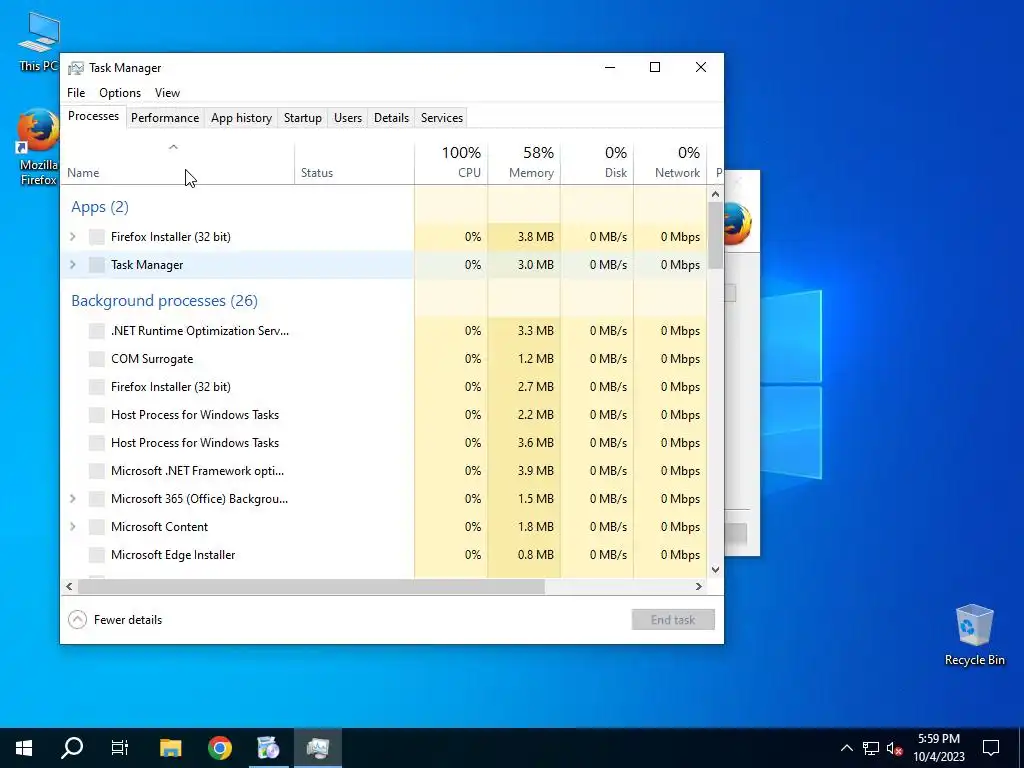The width and height of the screenshot is (1024, 768).
Task: Click the vertical scrollbar up arrow
Action: (715, 194)
